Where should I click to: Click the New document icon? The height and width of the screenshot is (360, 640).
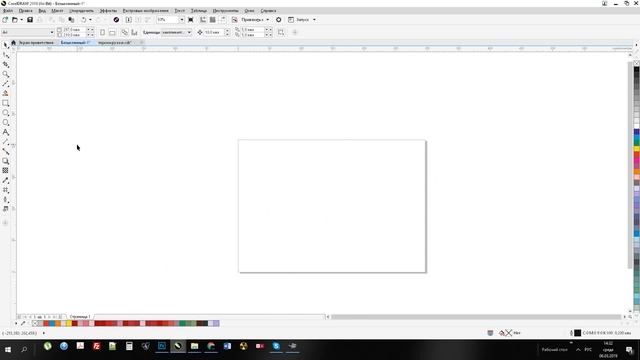click(5, 20)
